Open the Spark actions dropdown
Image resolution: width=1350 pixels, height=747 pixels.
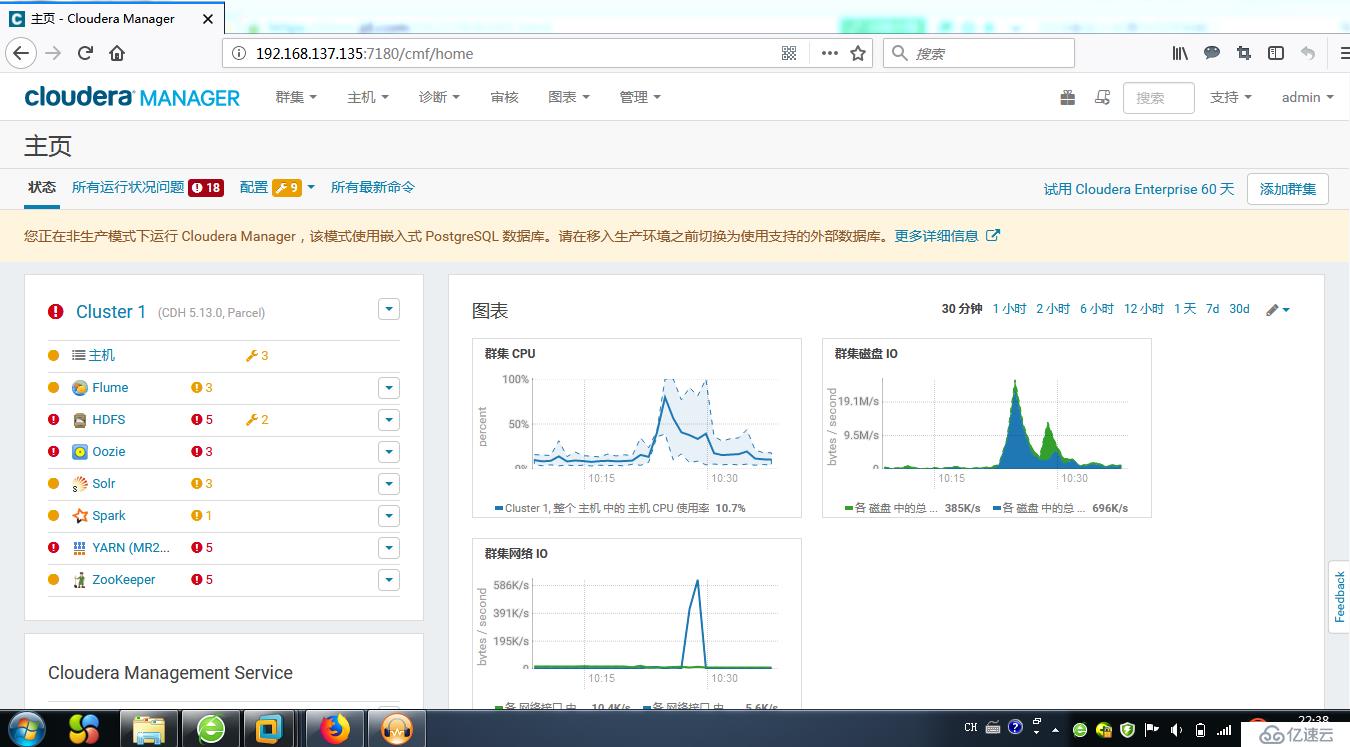coord(389,516)
